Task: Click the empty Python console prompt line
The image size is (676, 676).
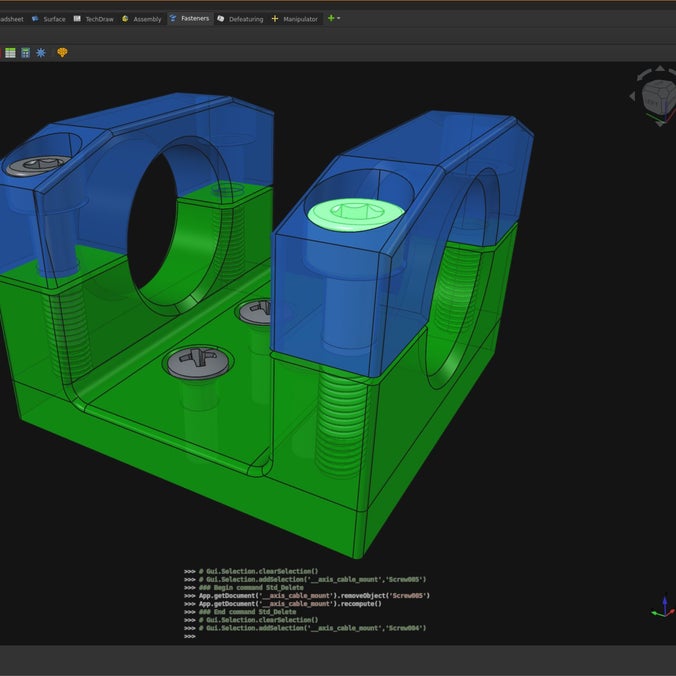Action: 190,636
